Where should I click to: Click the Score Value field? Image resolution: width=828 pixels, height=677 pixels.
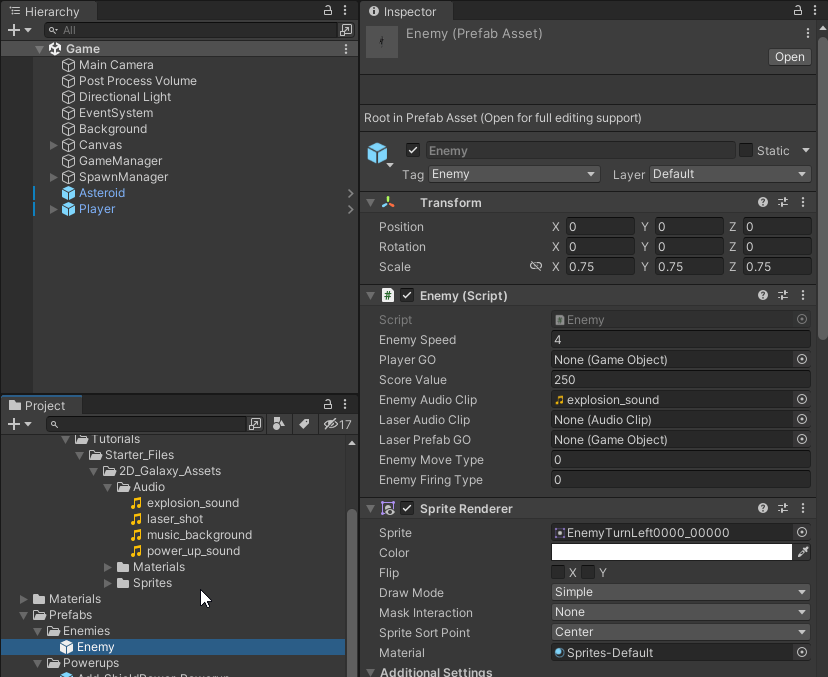(681, 380)
